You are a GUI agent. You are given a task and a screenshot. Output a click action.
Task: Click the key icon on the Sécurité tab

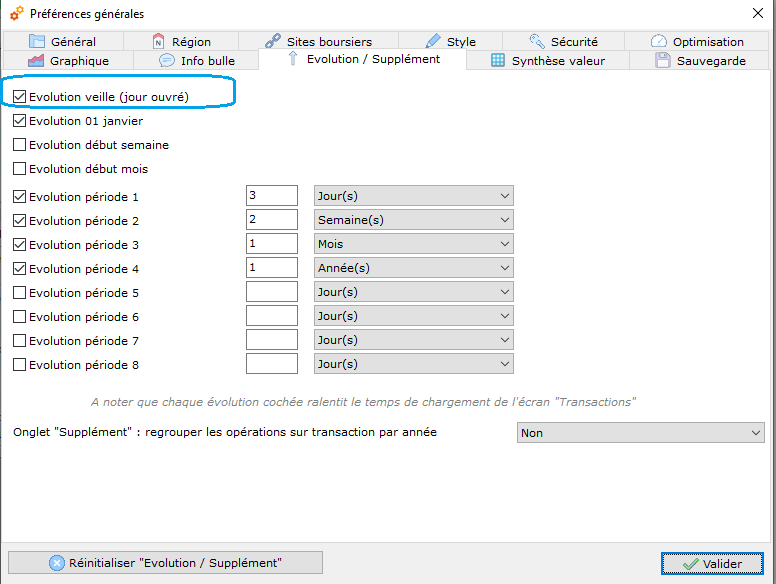(x=537, y=41)
